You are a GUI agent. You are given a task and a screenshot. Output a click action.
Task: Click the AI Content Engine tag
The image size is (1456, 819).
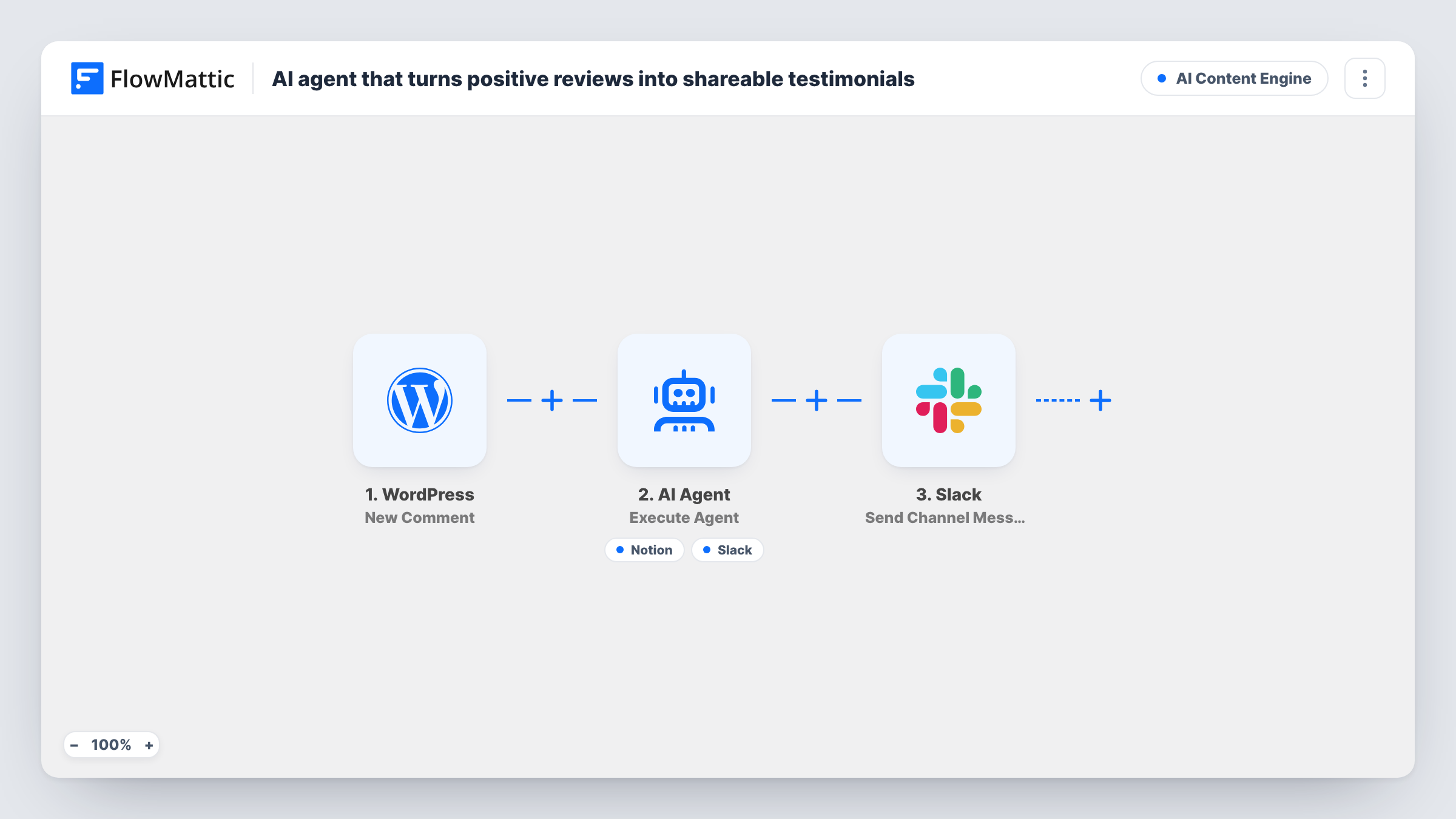[1235, 78]
